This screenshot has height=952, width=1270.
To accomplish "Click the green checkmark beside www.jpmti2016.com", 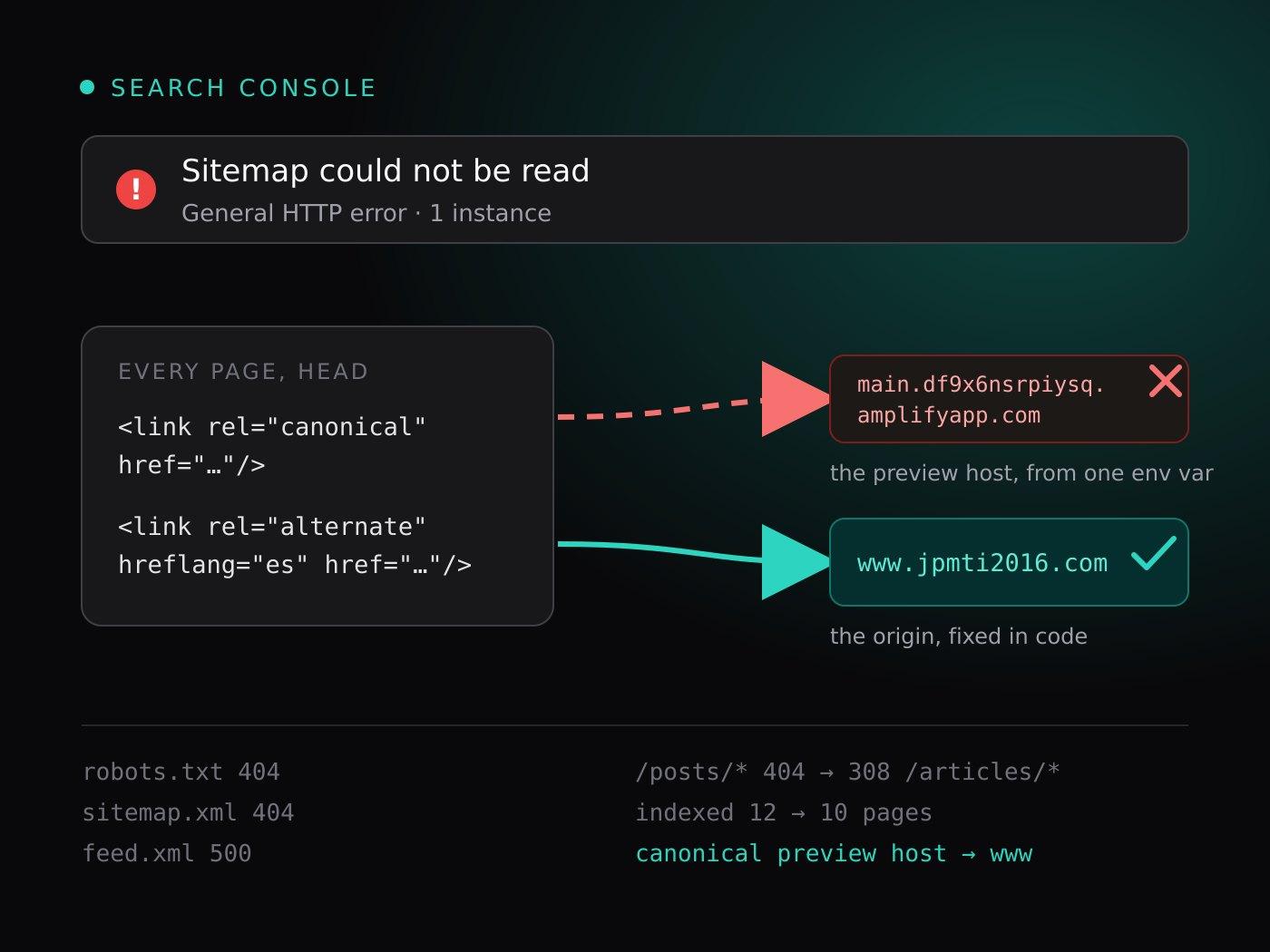I will [1154, 552].
